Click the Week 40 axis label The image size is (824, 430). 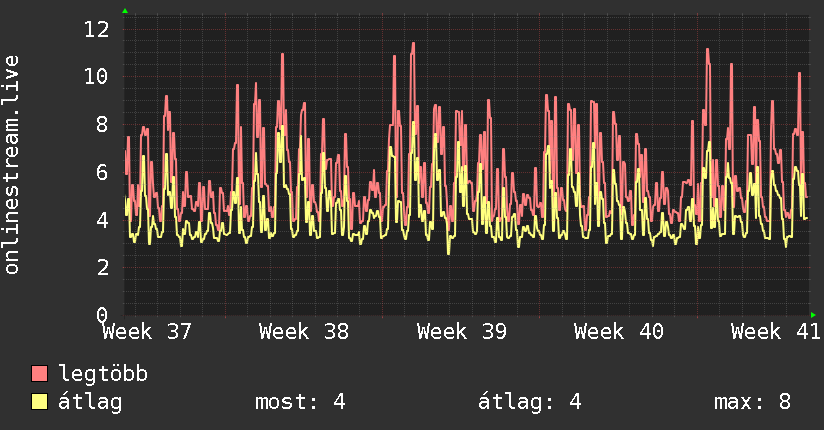pyautogui.click(x=619, y=332)
